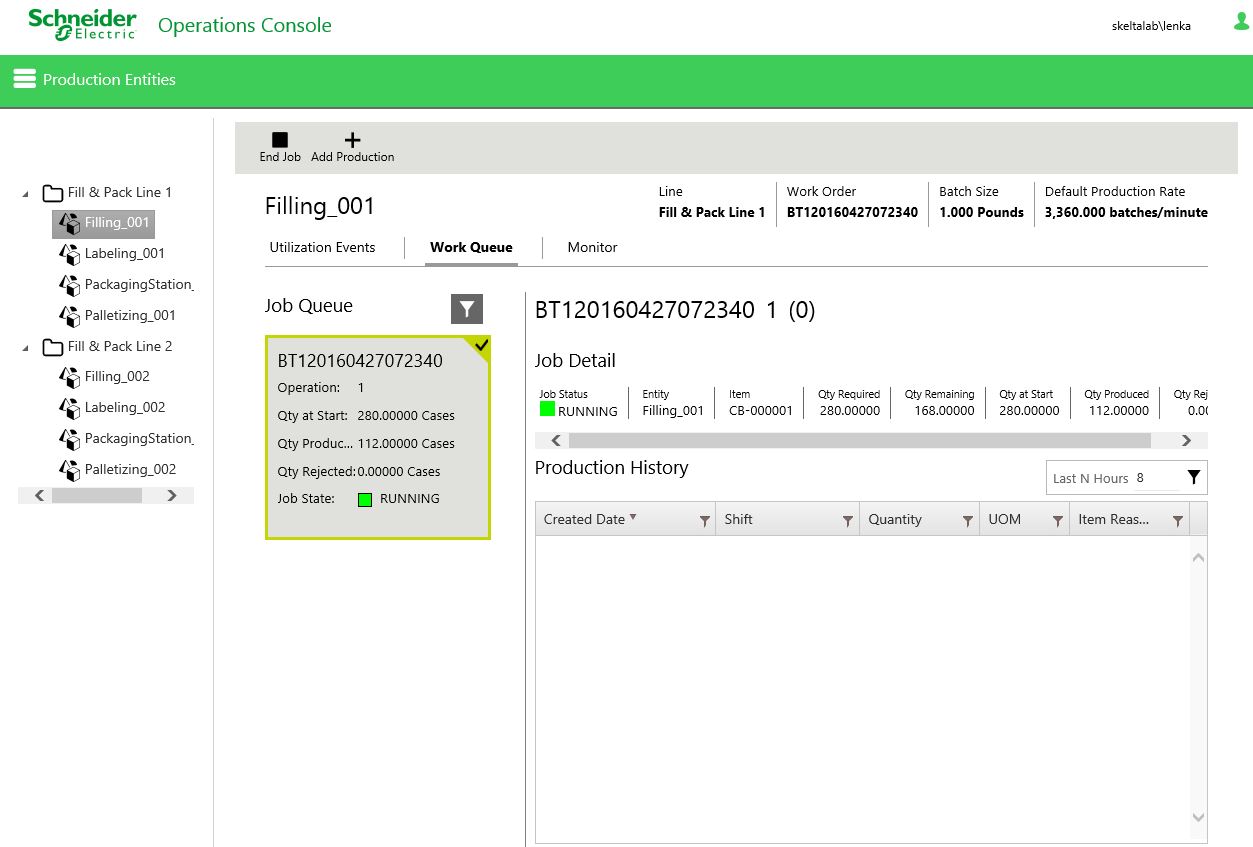1253x847 pixels.
Task: Click the Fill & Pack Line 2 folder icon
Action: point(53,347)
